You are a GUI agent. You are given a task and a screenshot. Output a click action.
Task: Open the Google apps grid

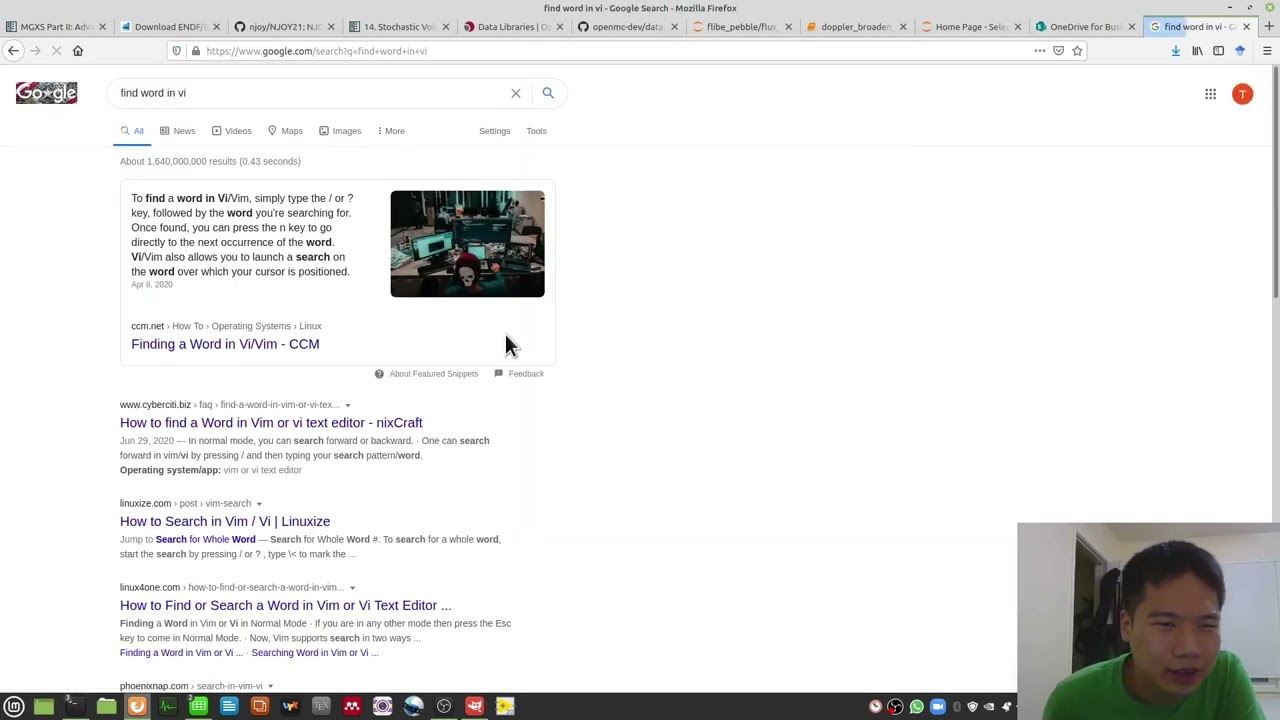(x=1210, y=94)
